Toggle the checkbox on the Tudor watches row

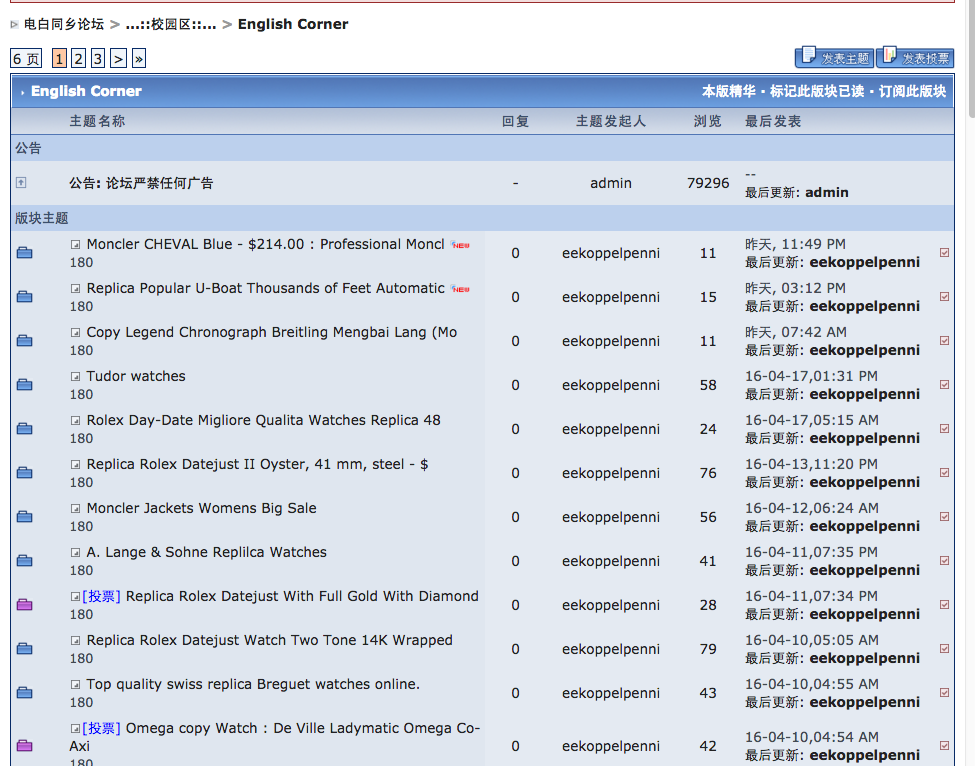pyautogui.click(x=945, y=385)
